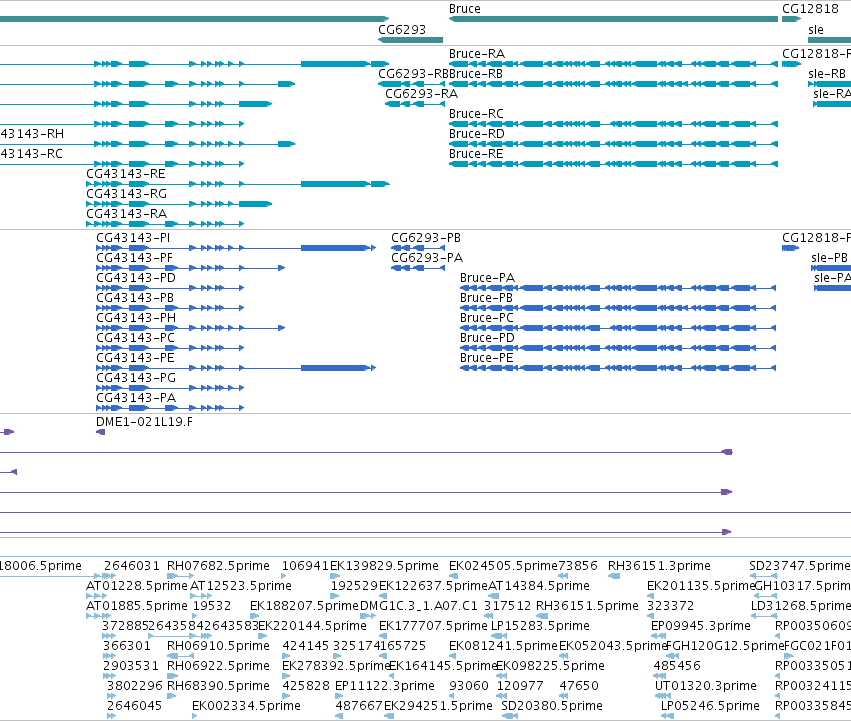Click the SD20380.5prime EST label
The width and height of the screenshot is (851, 721).
(552, 706)
